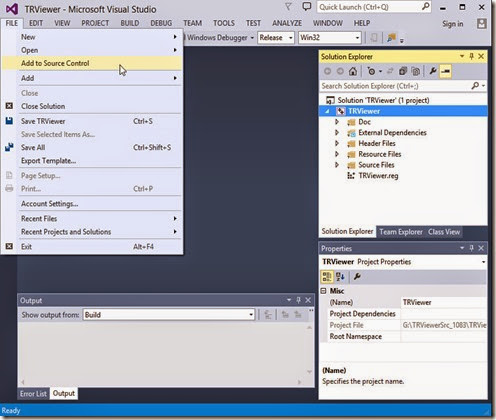This screenshot has height=420, width=496.
Task: Click the Sync with Active Document icon
Action: tap(390, 71)
